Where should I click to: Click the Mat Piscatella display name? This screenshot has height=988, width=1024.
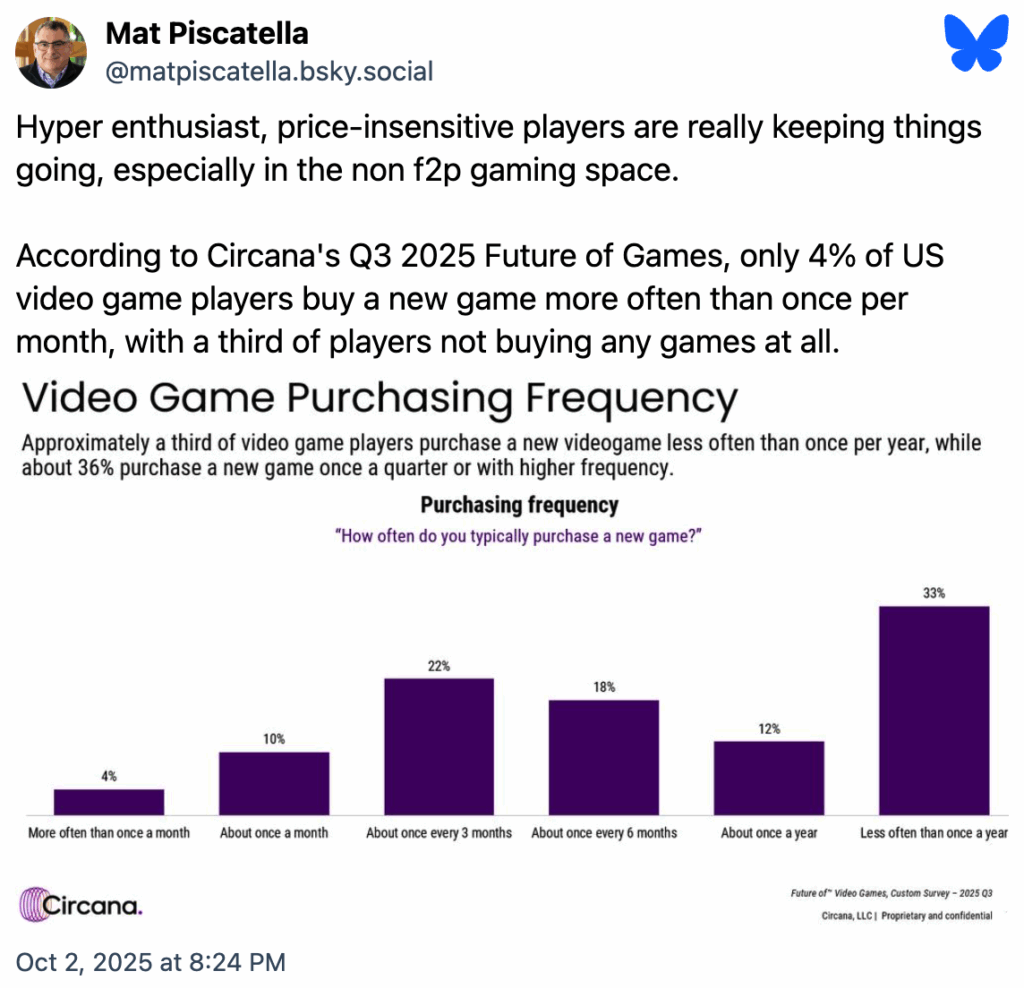207,34
